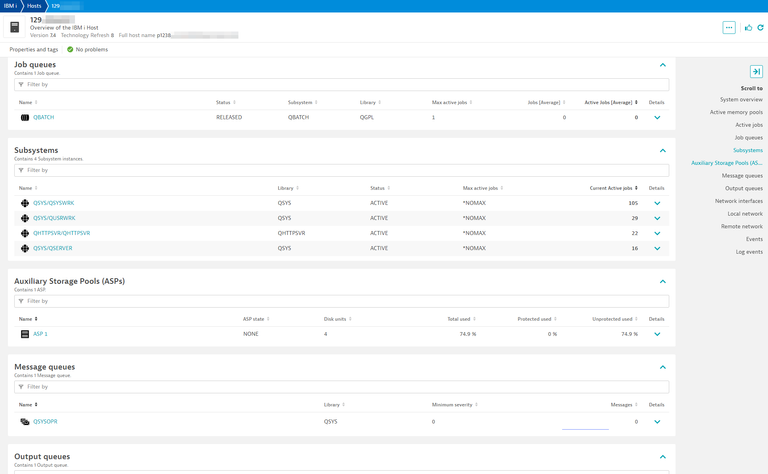This screenshot has height=474, width=768.
Task: Click the 105 current active jobs value
Action: tap(633, 203)
